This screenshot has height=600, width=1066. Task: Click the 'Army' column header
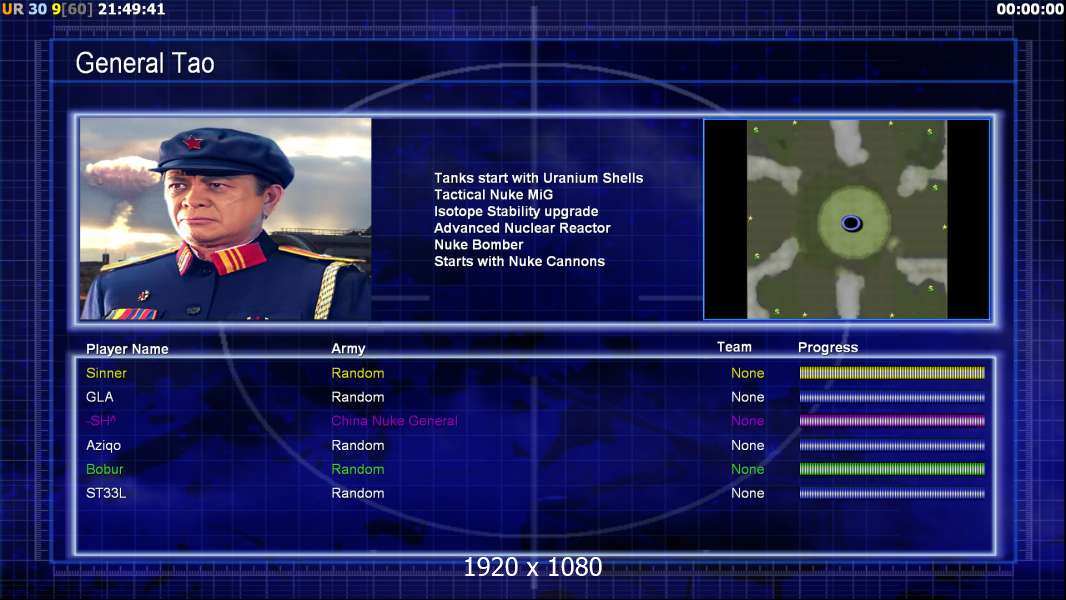pos(348,349)
